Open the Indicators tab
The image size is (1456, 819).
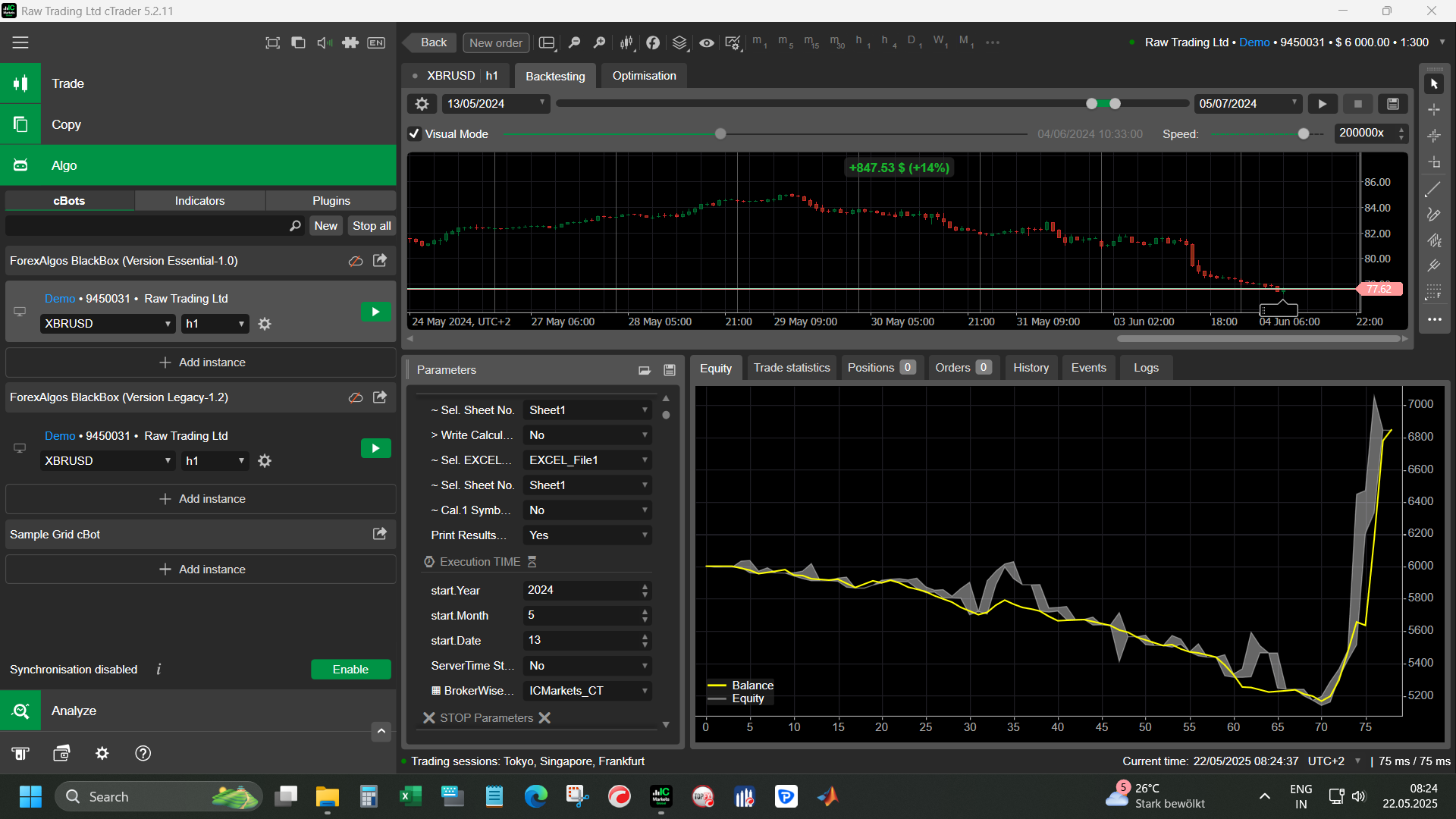coord(199,201)
